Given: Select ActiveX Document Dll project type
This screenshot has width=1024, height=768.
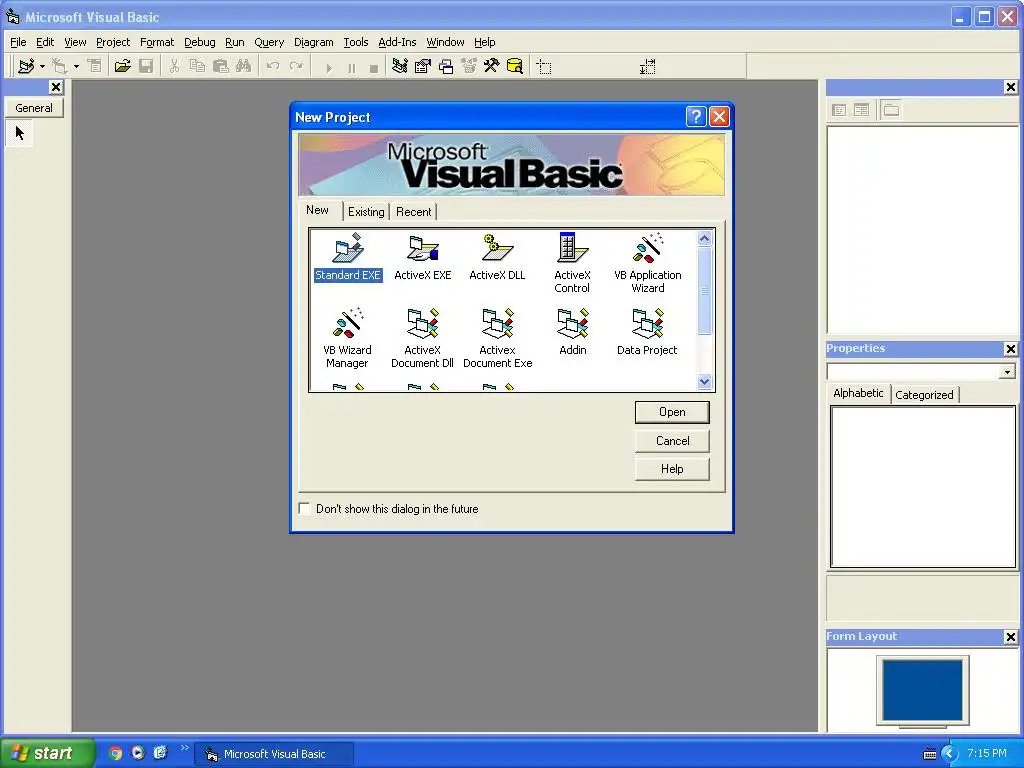Looking at the screenshot, I should [x=423, y=338].
